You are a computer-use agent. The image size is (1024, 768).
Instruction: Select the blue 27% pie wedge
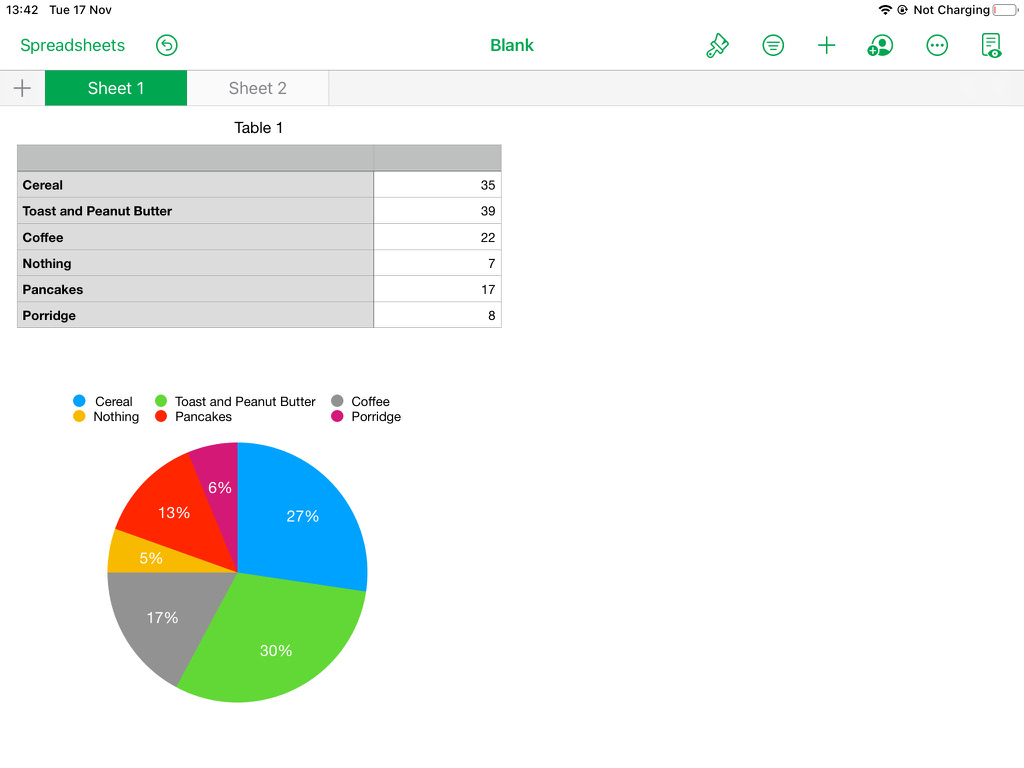click(x=302, y=516)
